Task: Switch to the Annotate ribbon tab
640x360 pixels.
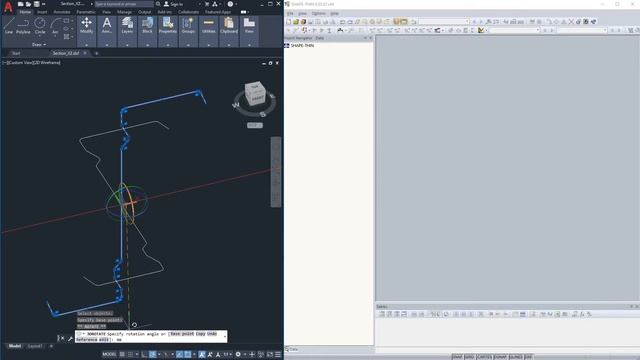Action: tap(62, 12)
